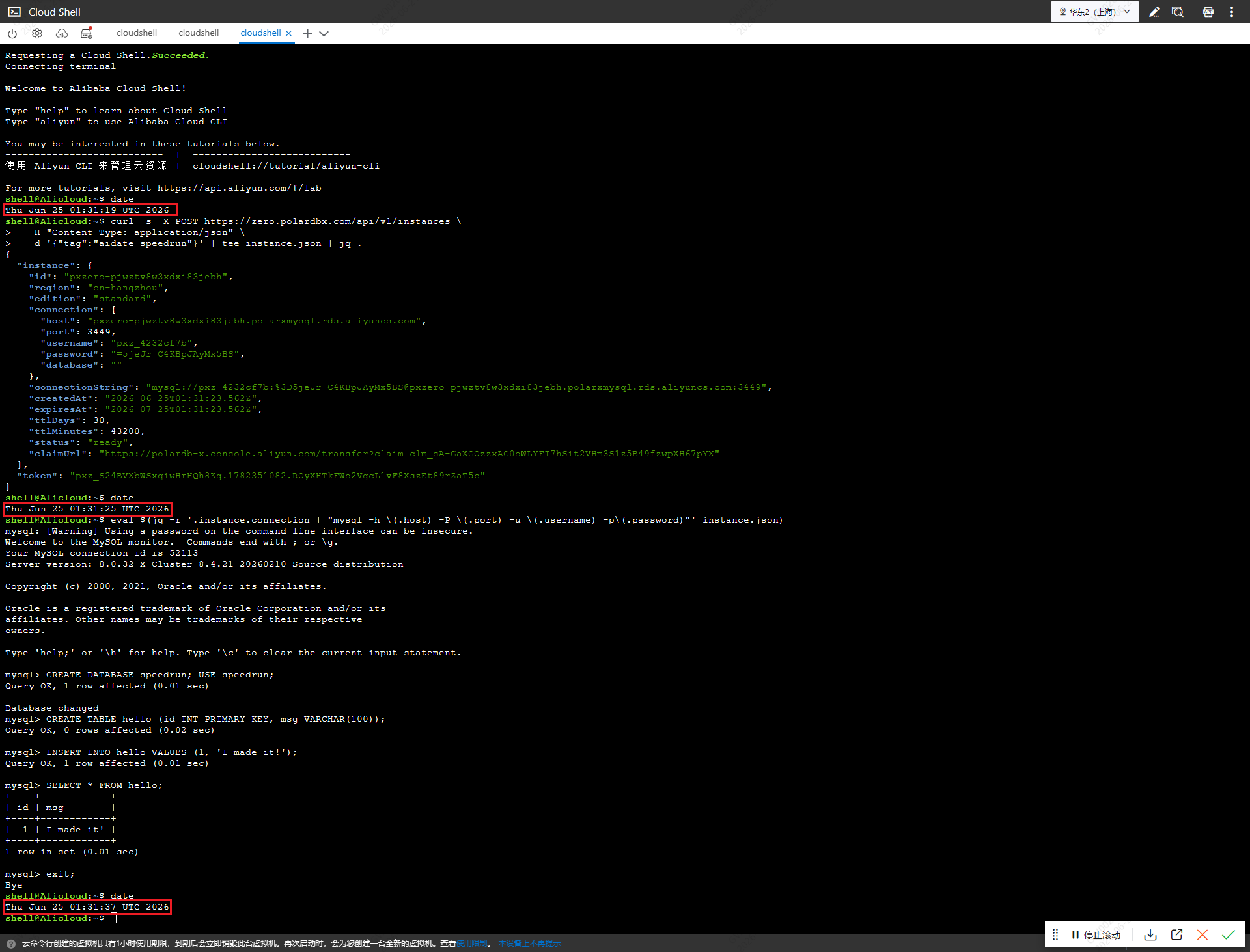
Task: Click the power restart icon
Action: tap(12, 33)
